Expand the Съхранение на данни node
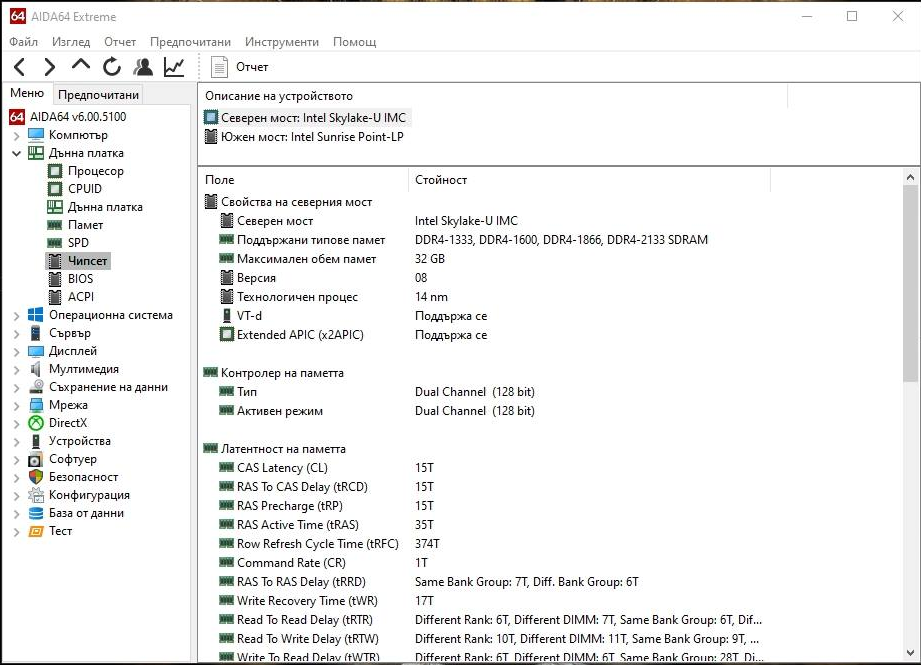921x665 pixels. tap(16, 388)
